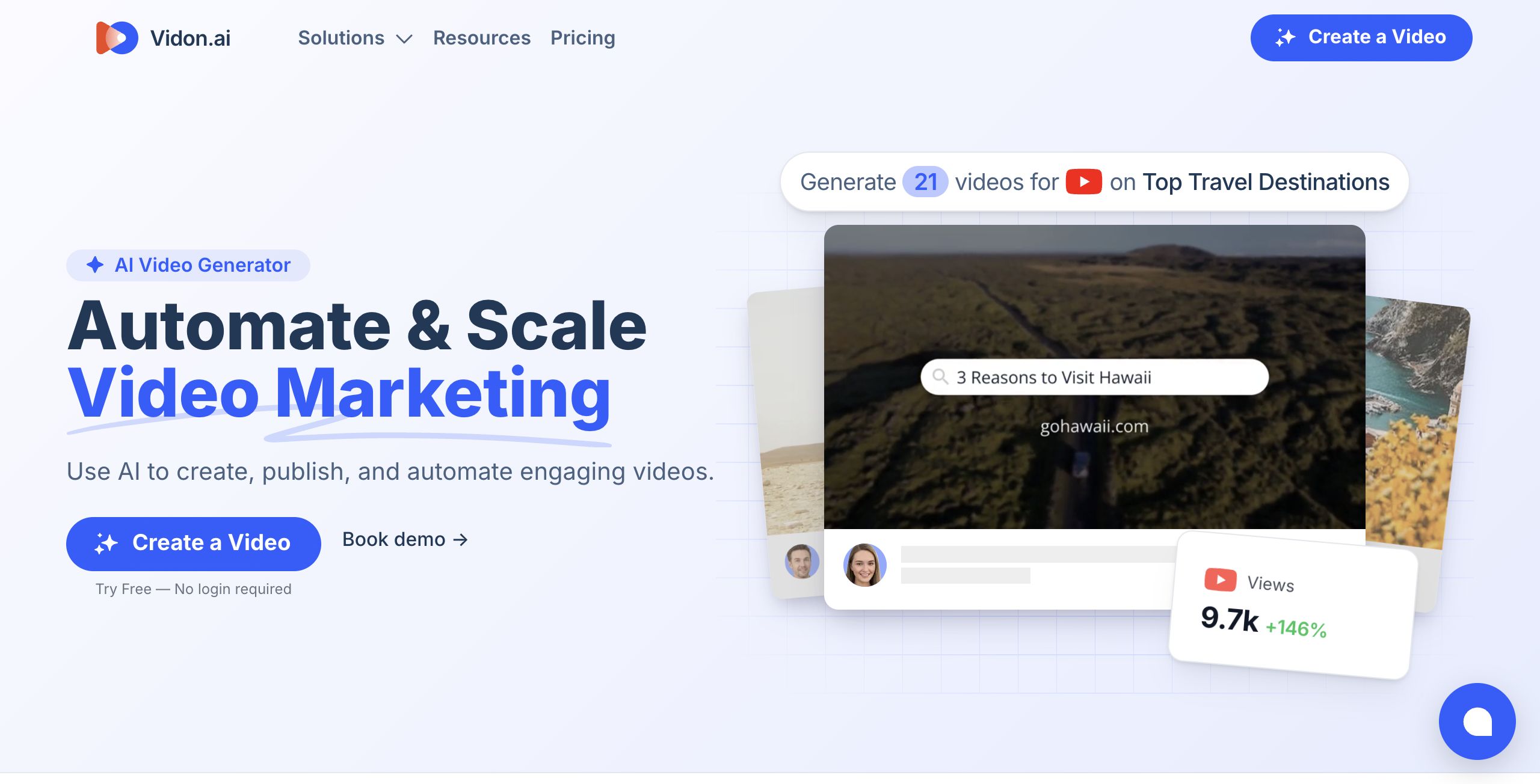Viewport: 1540px width, 784px height.
Task: Click the 3 Reasons to Visit Hawaii search field
Action: click(1095, 377)
